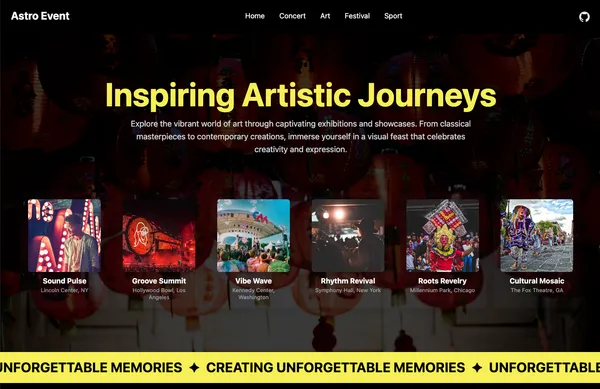Click the Cultural Mosaic title link
600x389 pixels.
click(x=537, y=281)
